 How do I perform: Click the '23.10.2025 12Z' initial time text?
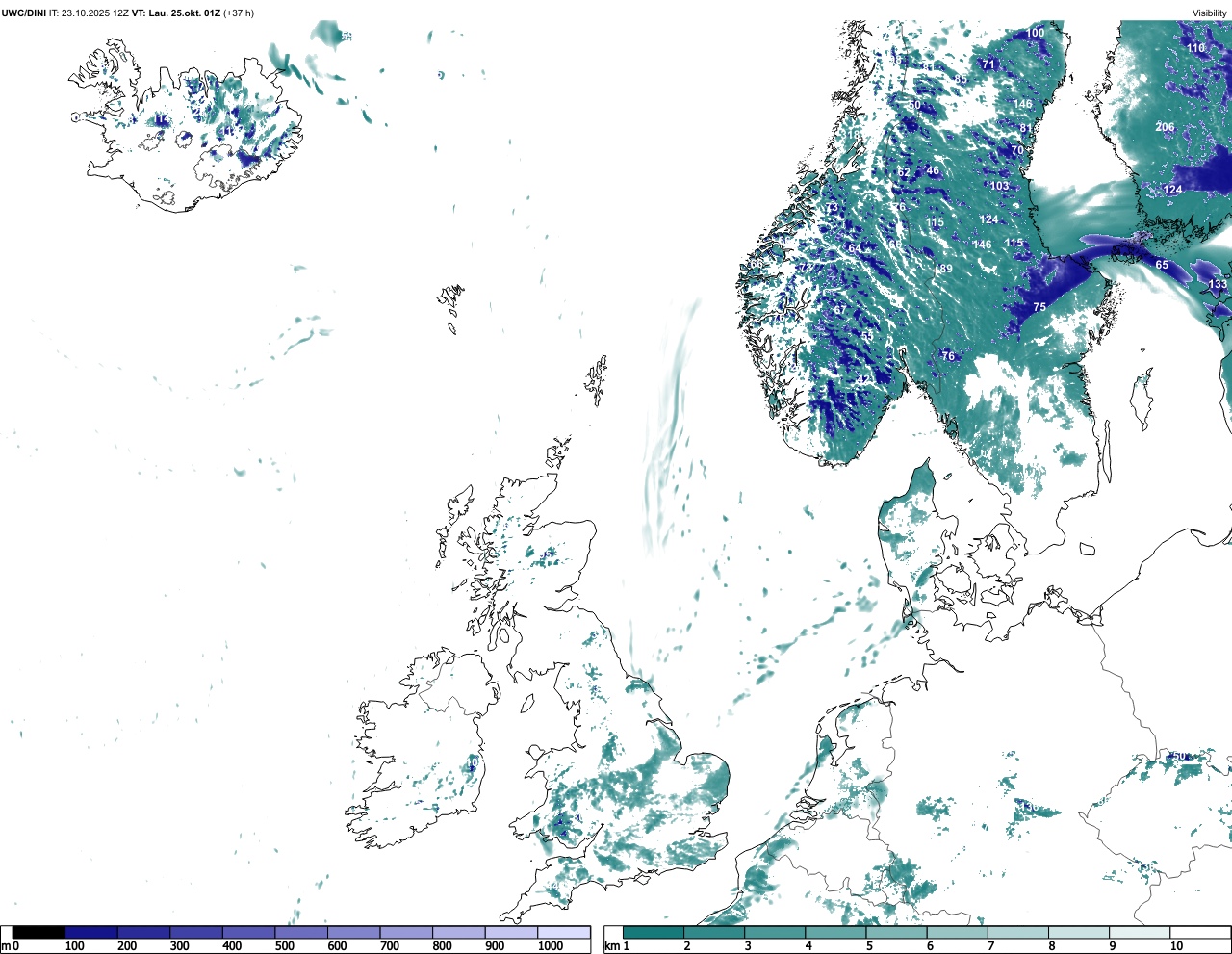coord(95,13)
